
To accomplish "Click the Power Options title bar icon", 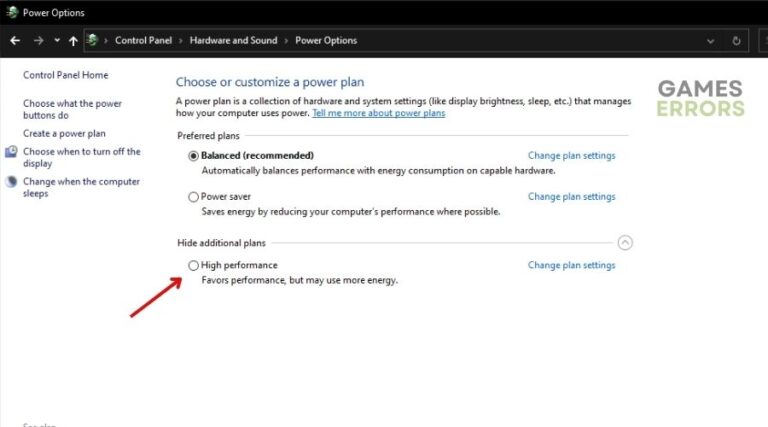I will coord(11,13).
